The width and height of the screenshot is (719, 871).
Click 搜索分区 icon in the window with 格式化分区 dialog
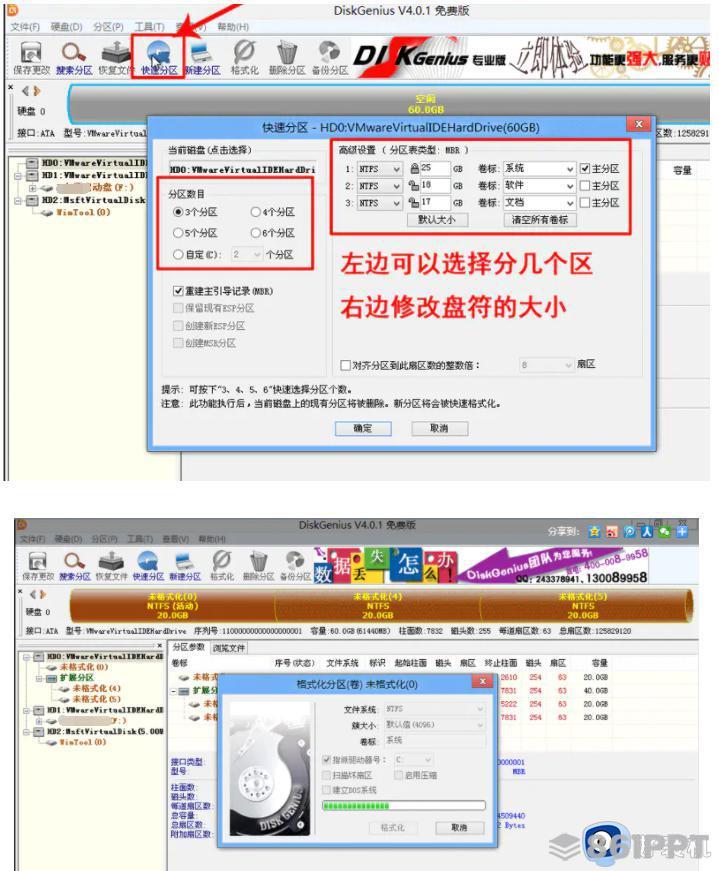[x=74, y=560]
